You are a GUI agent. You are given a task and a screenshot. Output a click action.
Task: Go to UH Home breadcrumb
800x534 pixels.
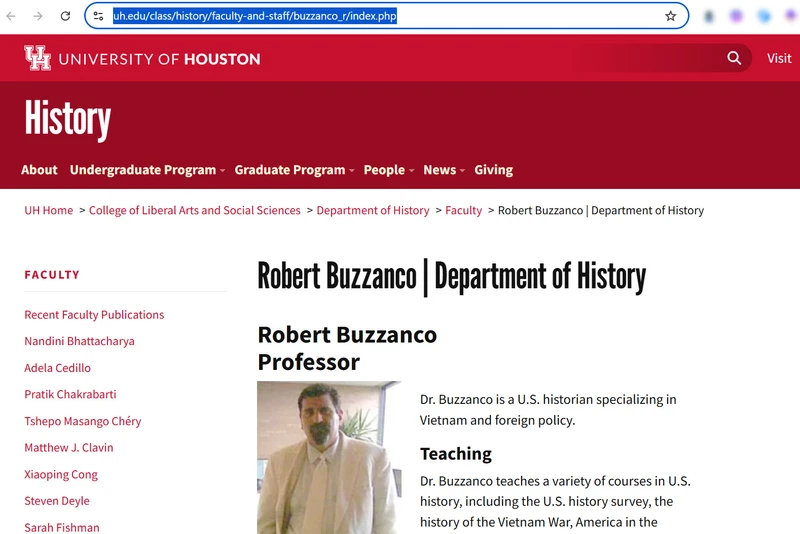click(x=48, y=210)
